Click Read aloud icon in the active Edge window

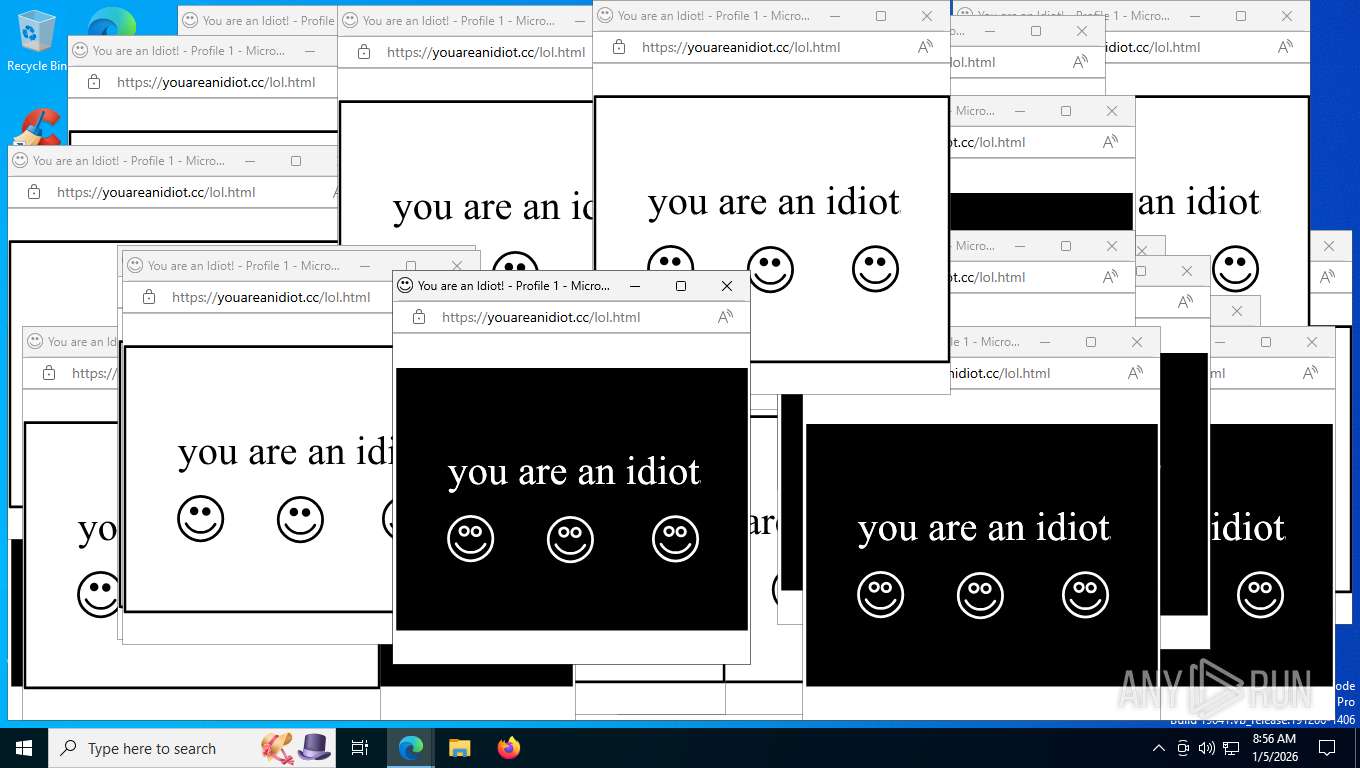(x=726, y=317)
